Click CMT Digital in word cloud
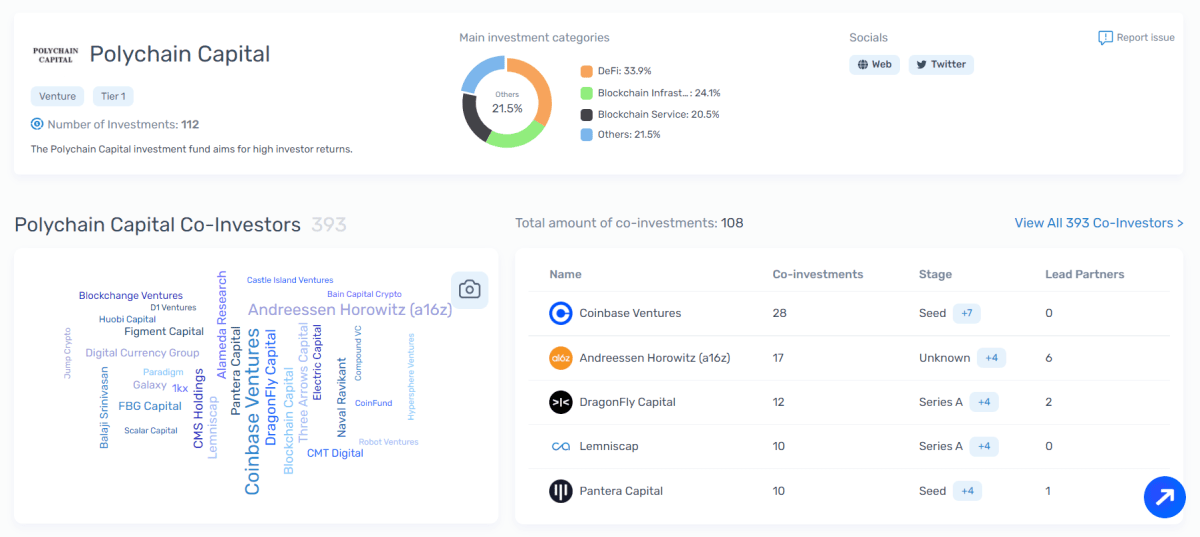This screenshot has width=1200, height=537. click(x=335, y=453)
